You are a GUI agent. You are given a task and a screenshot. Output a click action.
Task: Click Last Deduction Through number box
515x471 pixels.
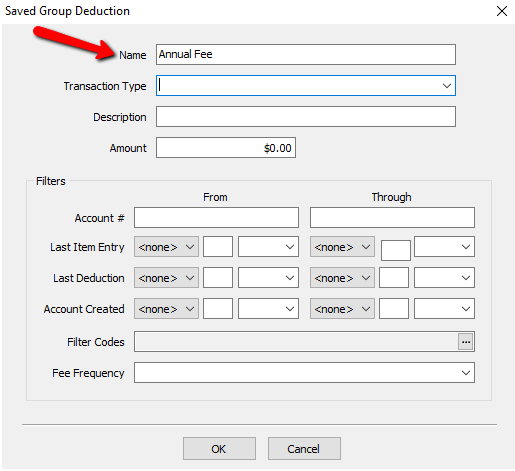pyautogui.click(x=394, y=278)
